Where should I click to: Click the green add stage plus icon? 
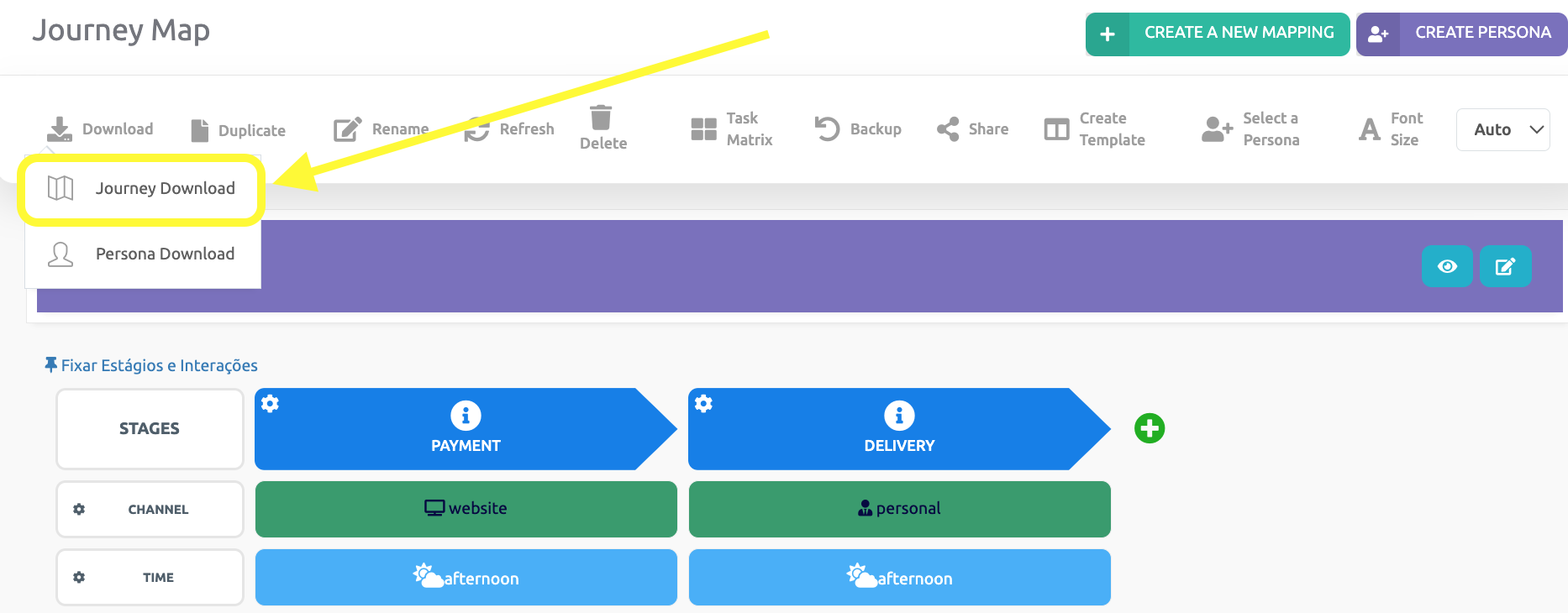pos(1150,428)
